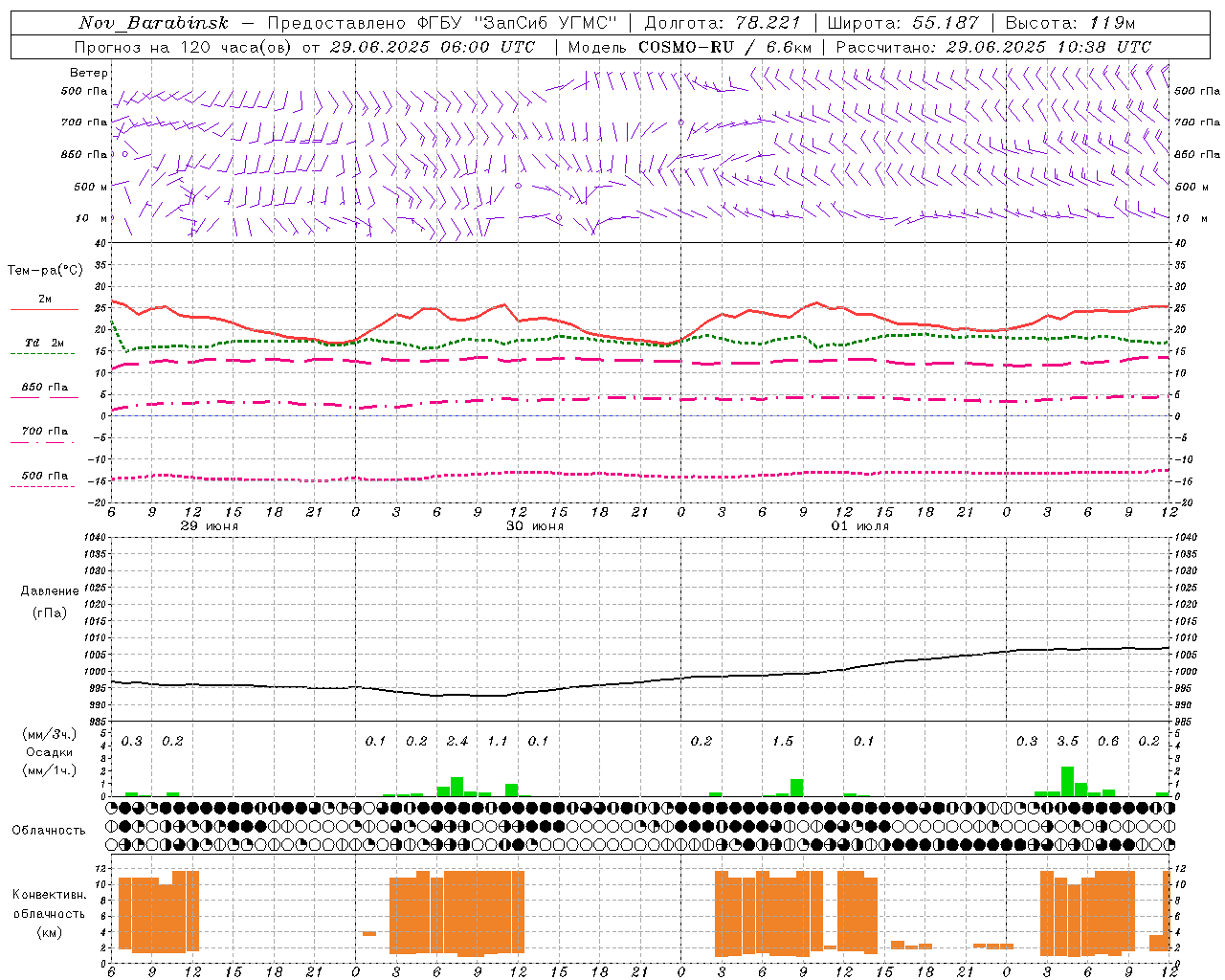Click the Nov_Barabinsk station title

click(154, 23)
